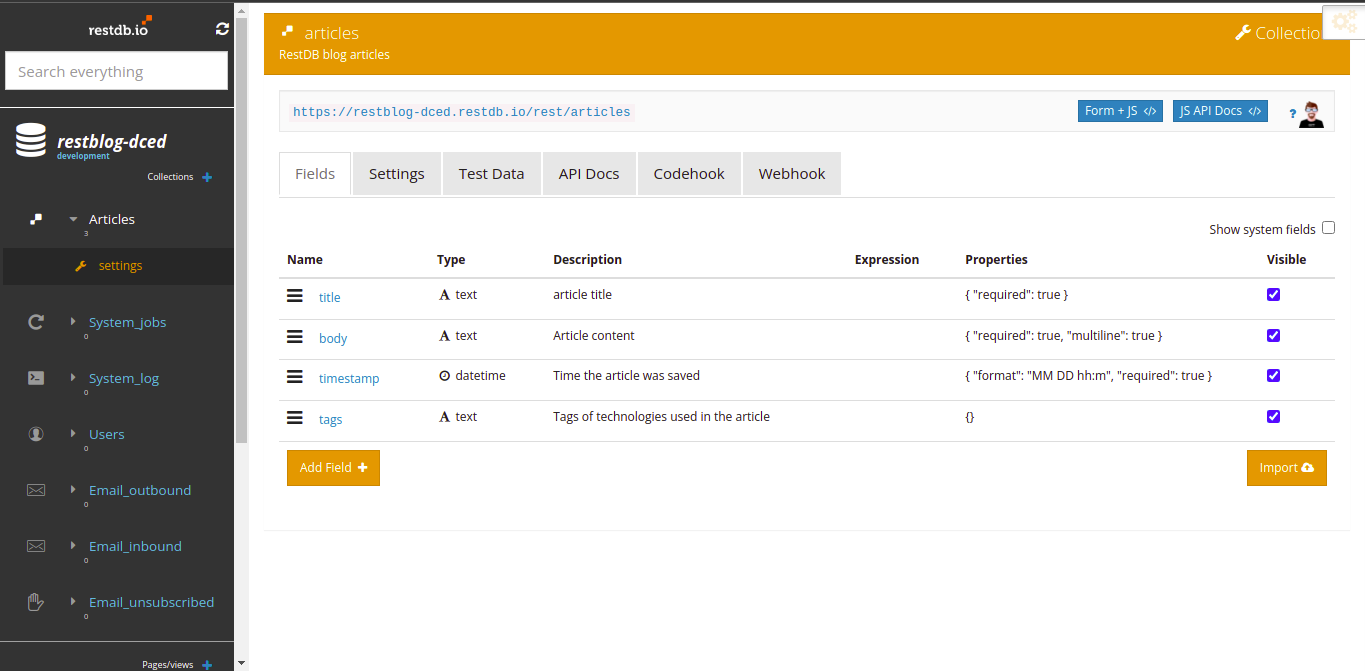The width and height of the screenshot is (1365, 671).
Task: Click the Users person icon
Action: click(36, 434)
